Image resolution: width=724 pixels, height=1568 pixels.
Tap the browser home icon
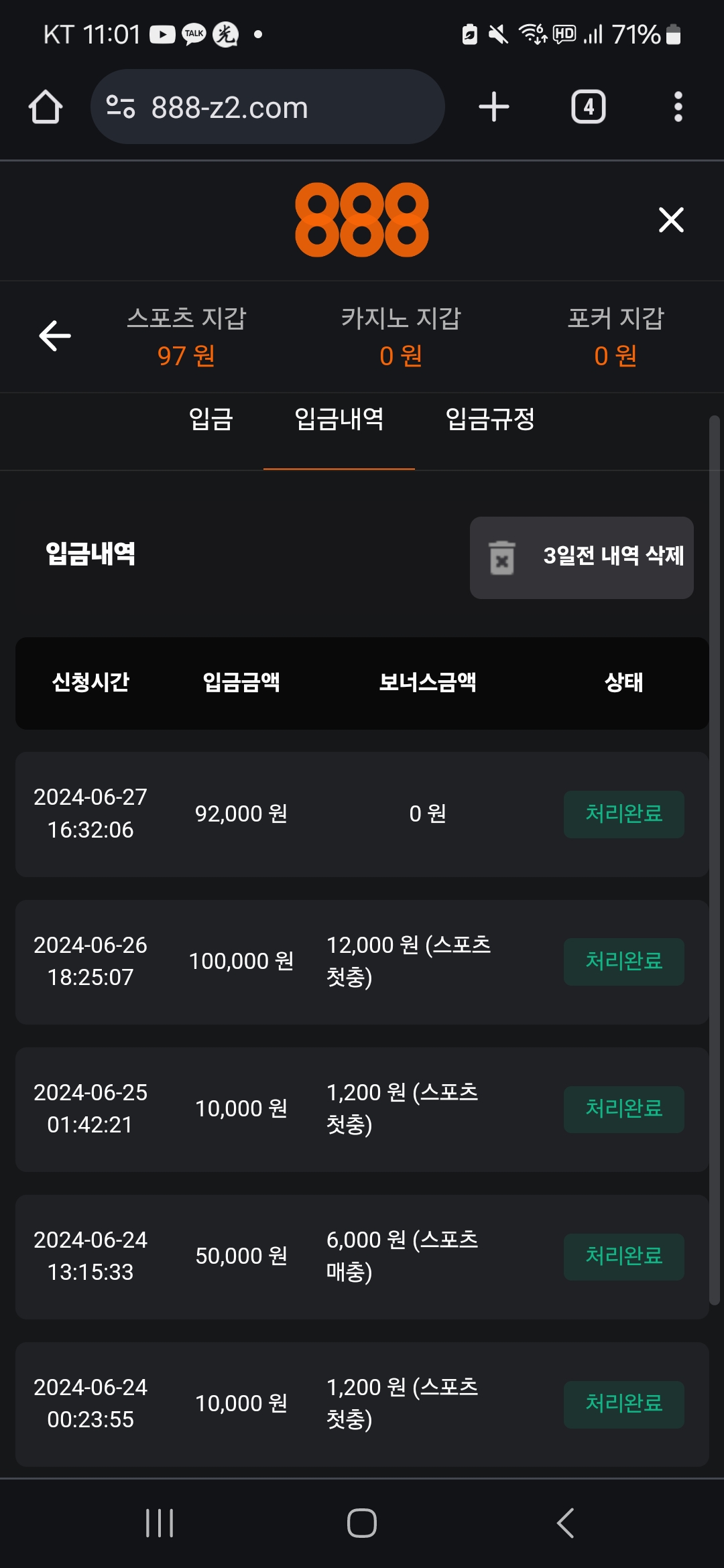46,107
